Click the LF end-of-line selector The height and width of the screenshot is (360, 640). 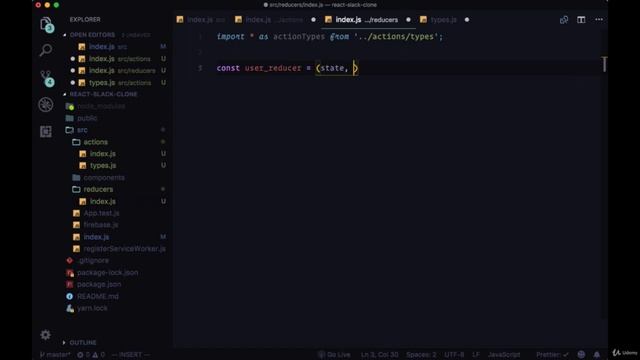476,354
